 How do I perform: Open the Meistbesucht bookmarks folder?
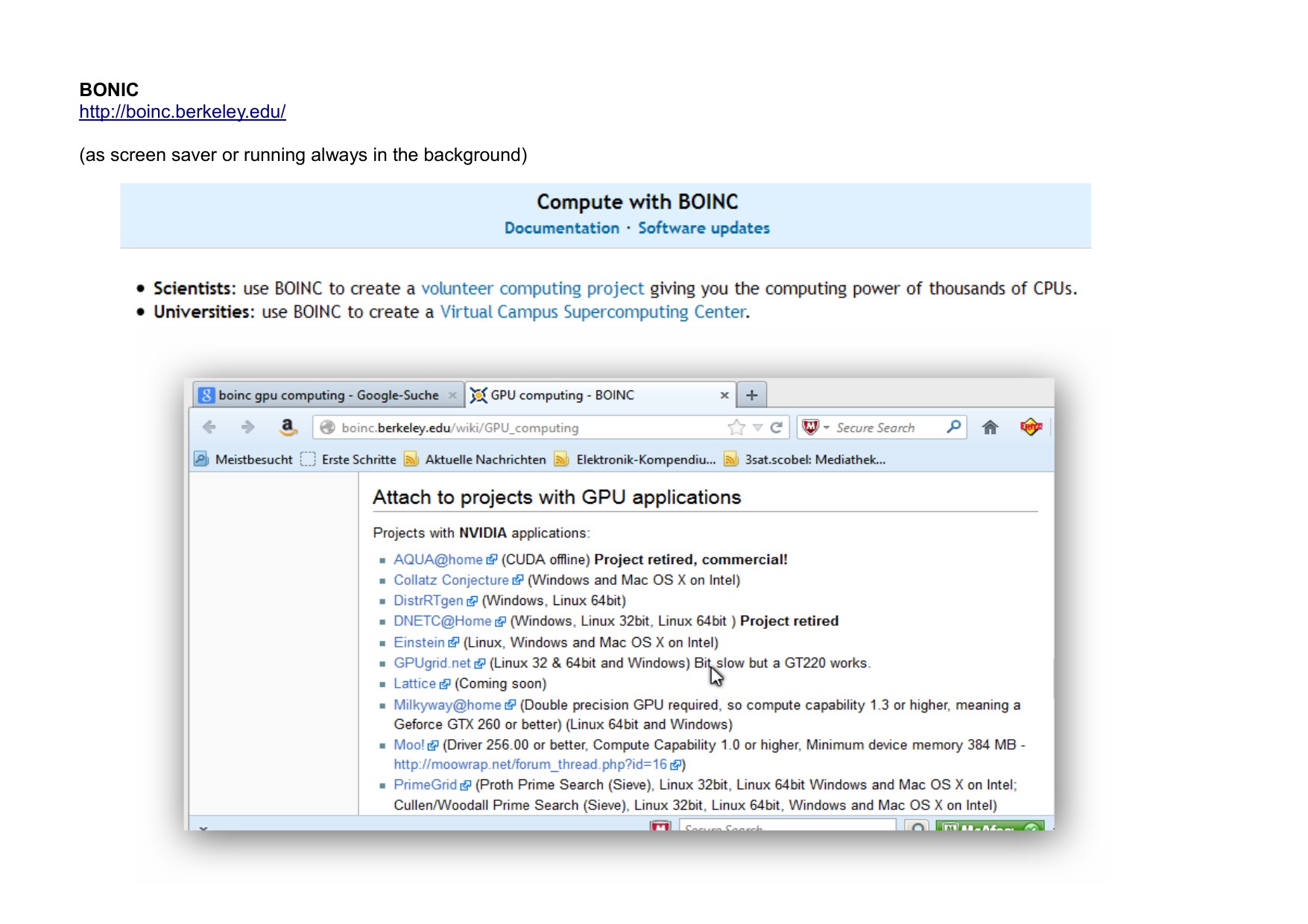click(244, 459)
